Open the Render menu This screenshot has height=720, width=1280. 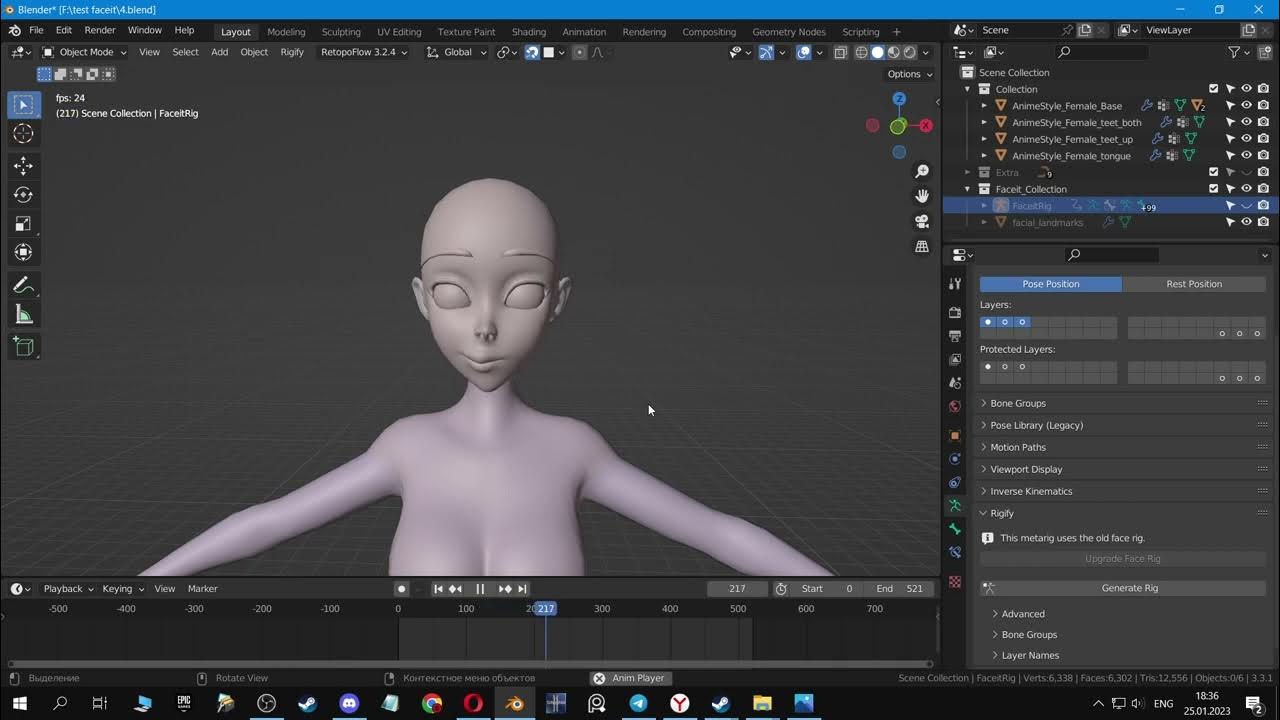pos(100,31)
